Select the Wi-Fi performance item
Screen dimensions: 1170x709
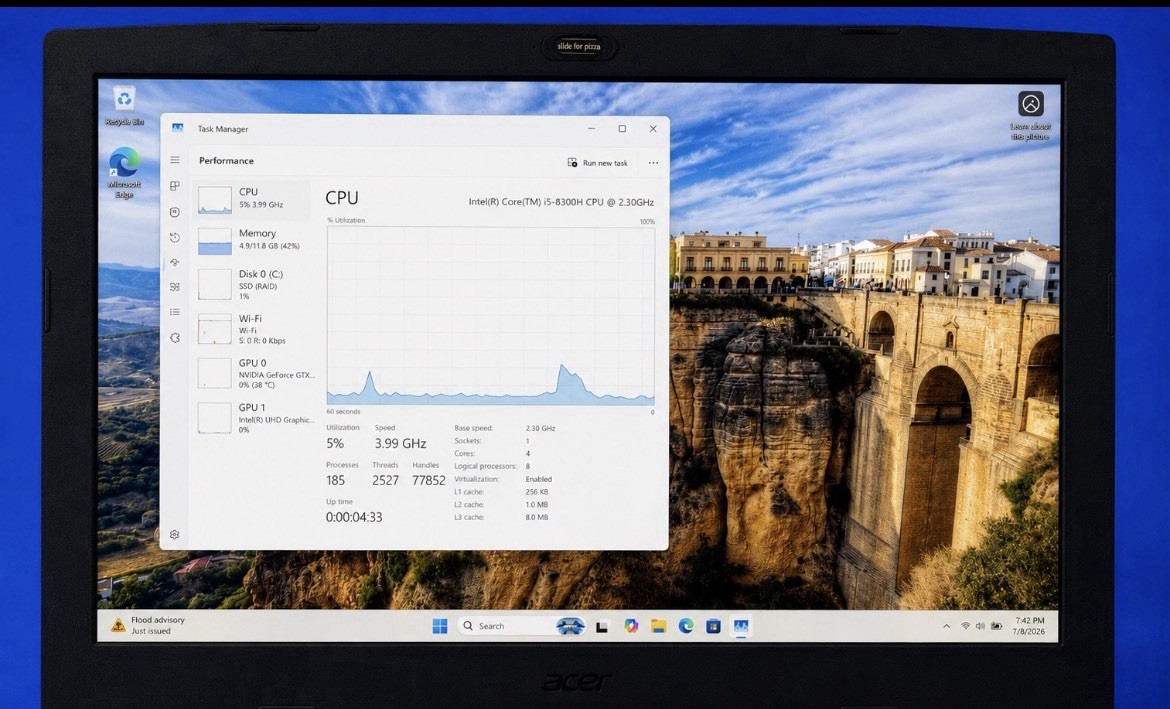pos(251,328)
